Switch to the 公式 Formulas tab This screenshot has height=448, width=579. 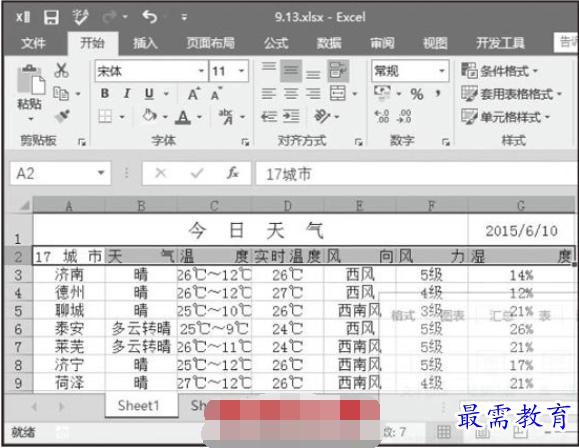(x=276, y=43)
